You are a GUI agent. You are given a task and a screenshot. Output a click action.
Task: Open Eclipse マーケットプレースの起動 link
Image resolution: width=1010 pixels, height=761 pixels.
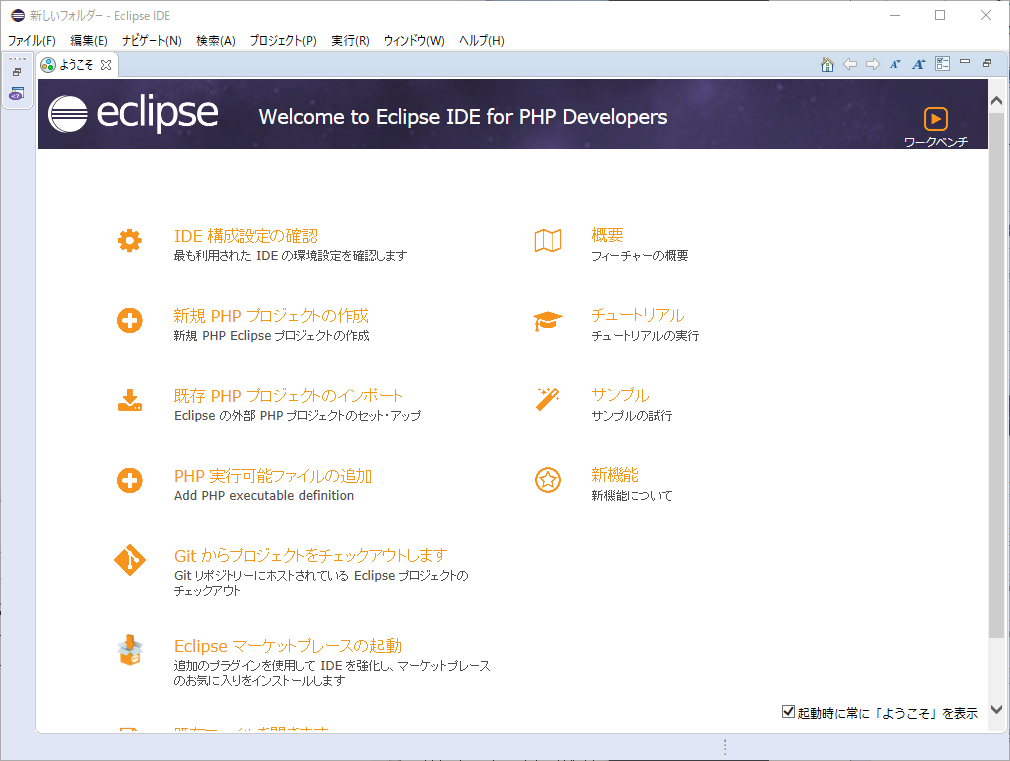pos(288,646)
